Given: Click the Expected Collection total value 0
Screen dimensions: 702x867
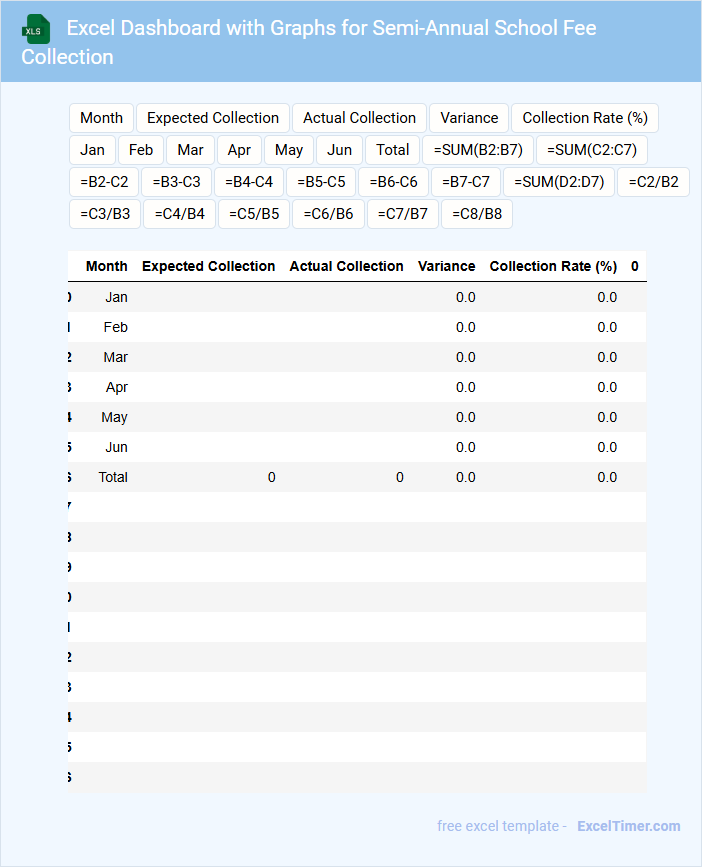Looking at the screenshot, I should [271, 477].
